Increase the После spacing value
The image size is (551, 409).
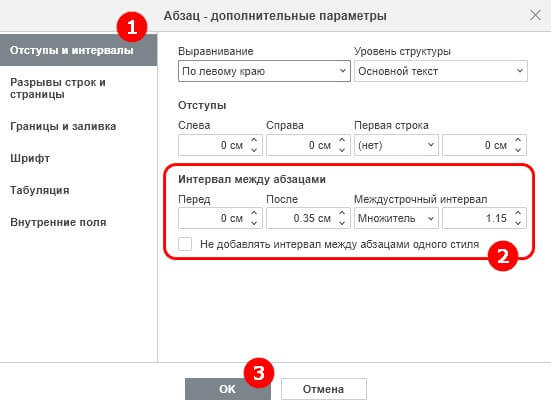coord(342,213)
